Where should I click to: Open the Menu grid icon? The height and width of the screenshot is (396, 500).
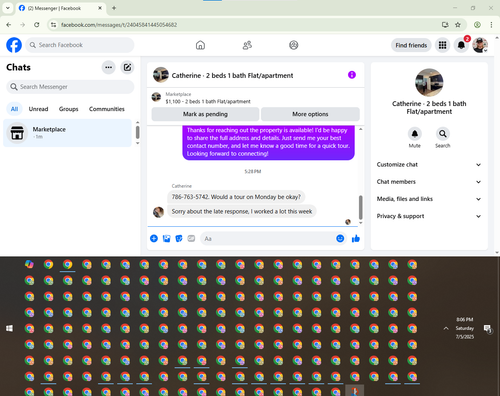coord(442,45)
